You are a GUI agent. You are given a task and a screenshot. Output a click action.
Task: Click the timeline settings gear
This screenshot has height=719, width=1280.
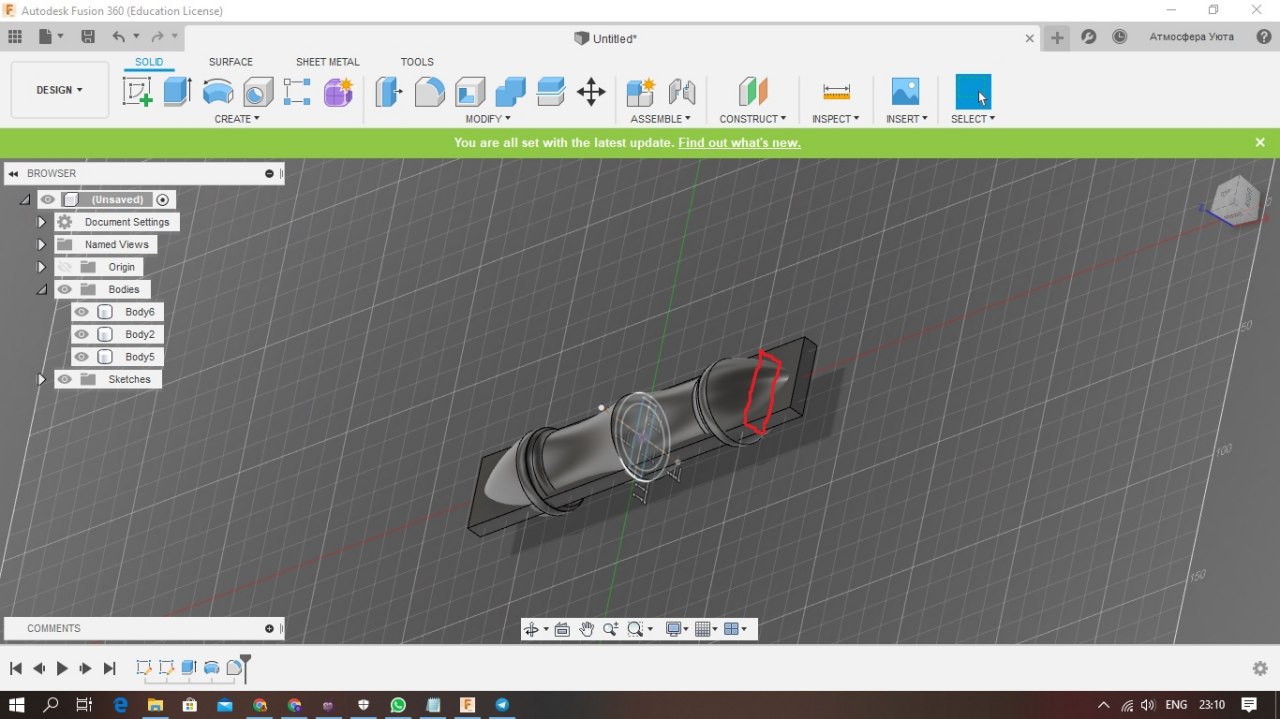(1260, 668)
